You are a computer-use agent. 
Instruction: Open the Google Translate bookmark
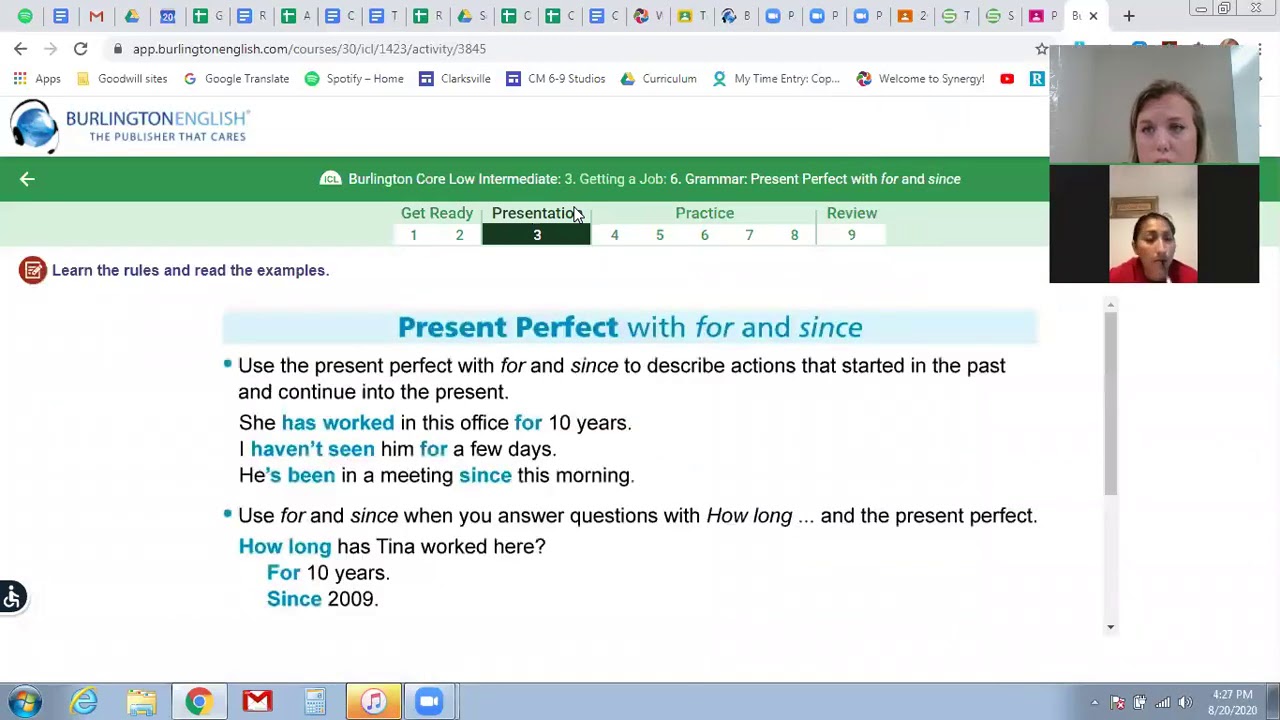(x=236, y=78)
